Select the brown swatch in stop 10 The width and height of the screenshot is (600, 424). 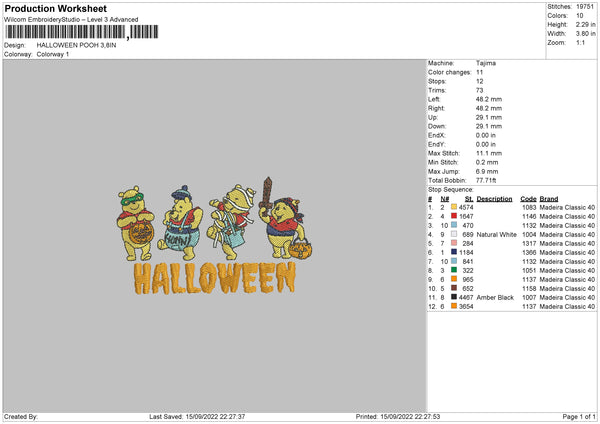[x=455, y=289]
